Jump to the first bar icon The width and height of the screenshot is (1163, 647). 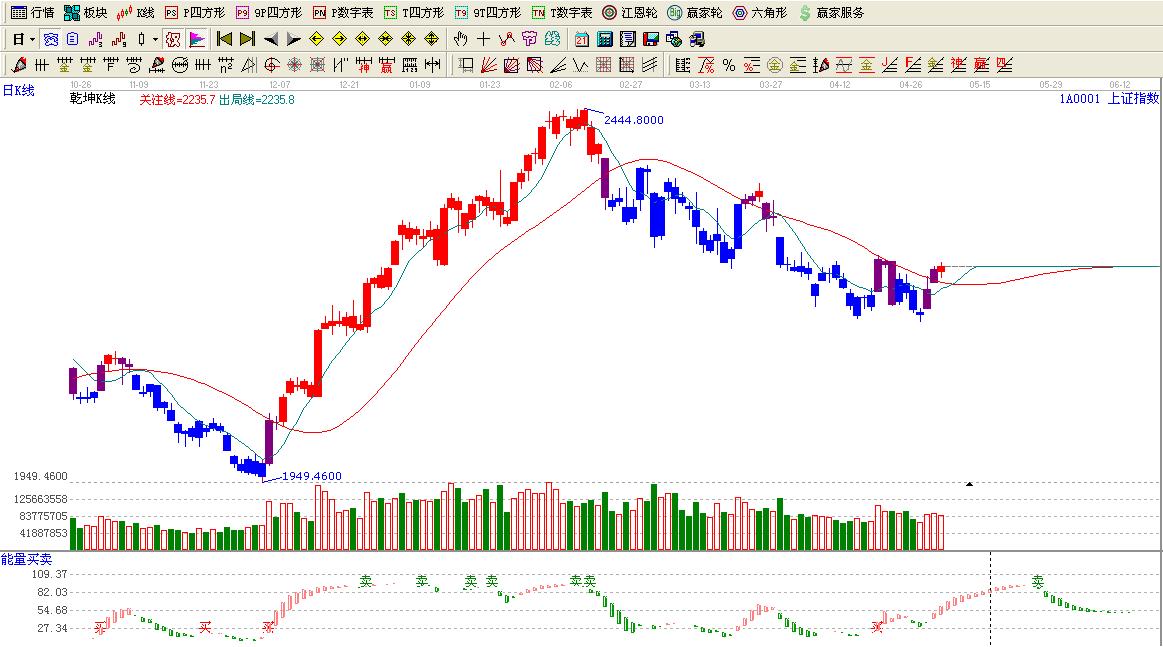[x=224, y=39]
